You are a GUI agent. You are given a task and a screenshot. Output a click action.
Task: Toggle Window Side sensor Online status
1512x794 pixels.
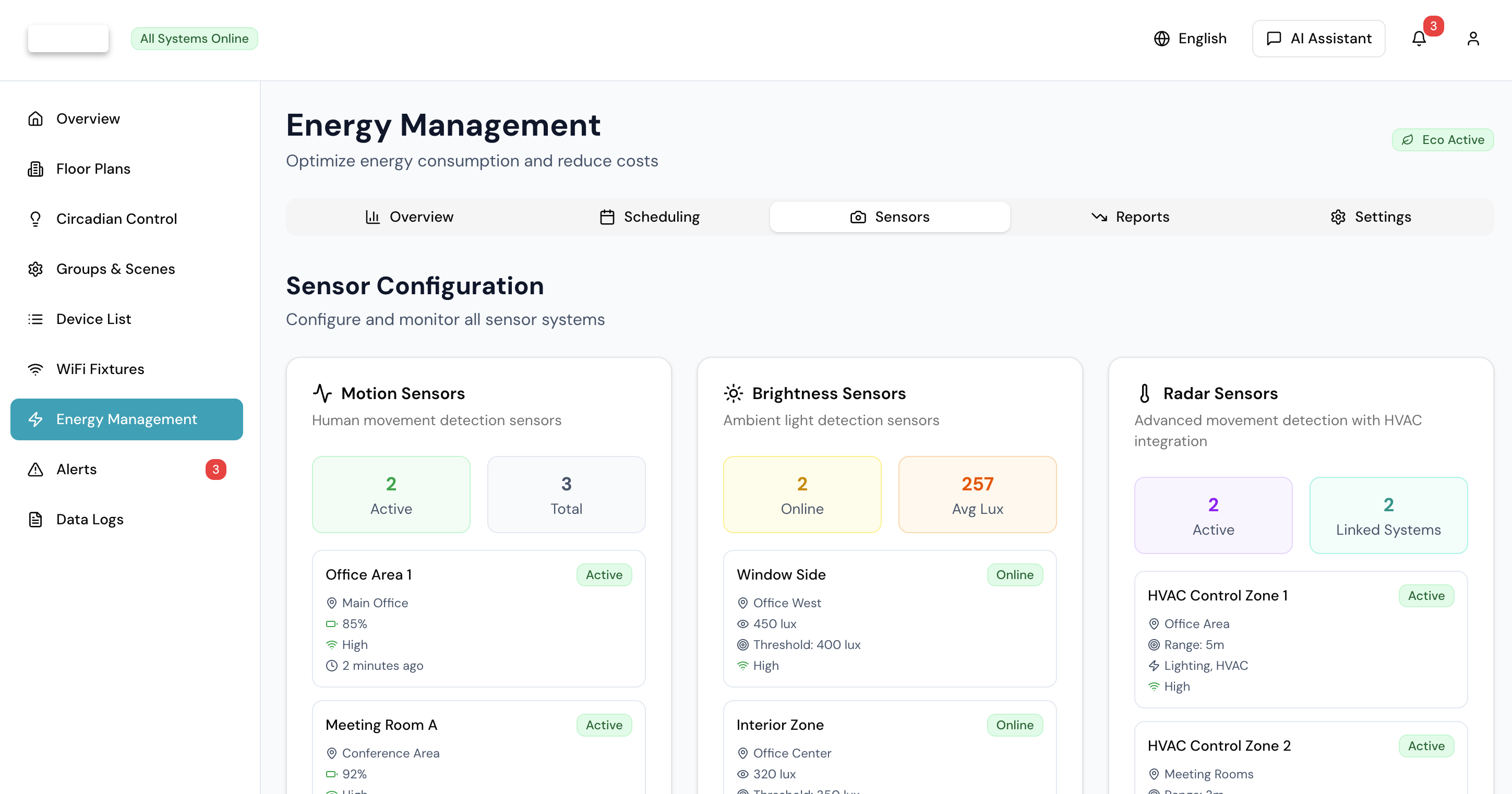(1015, 574)
